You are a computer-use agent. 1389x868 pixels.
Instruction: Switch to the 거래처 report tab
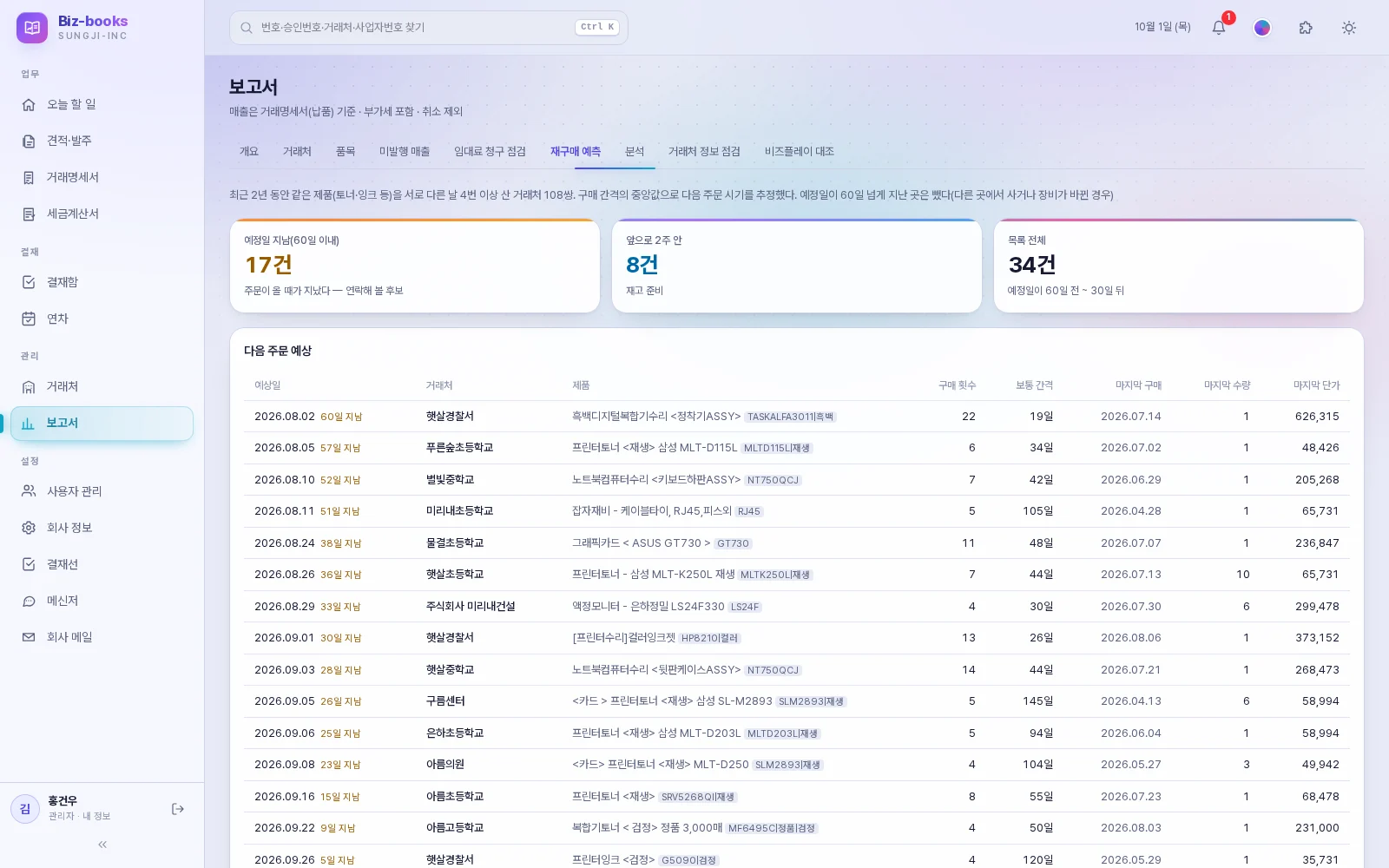coord(297,152)
